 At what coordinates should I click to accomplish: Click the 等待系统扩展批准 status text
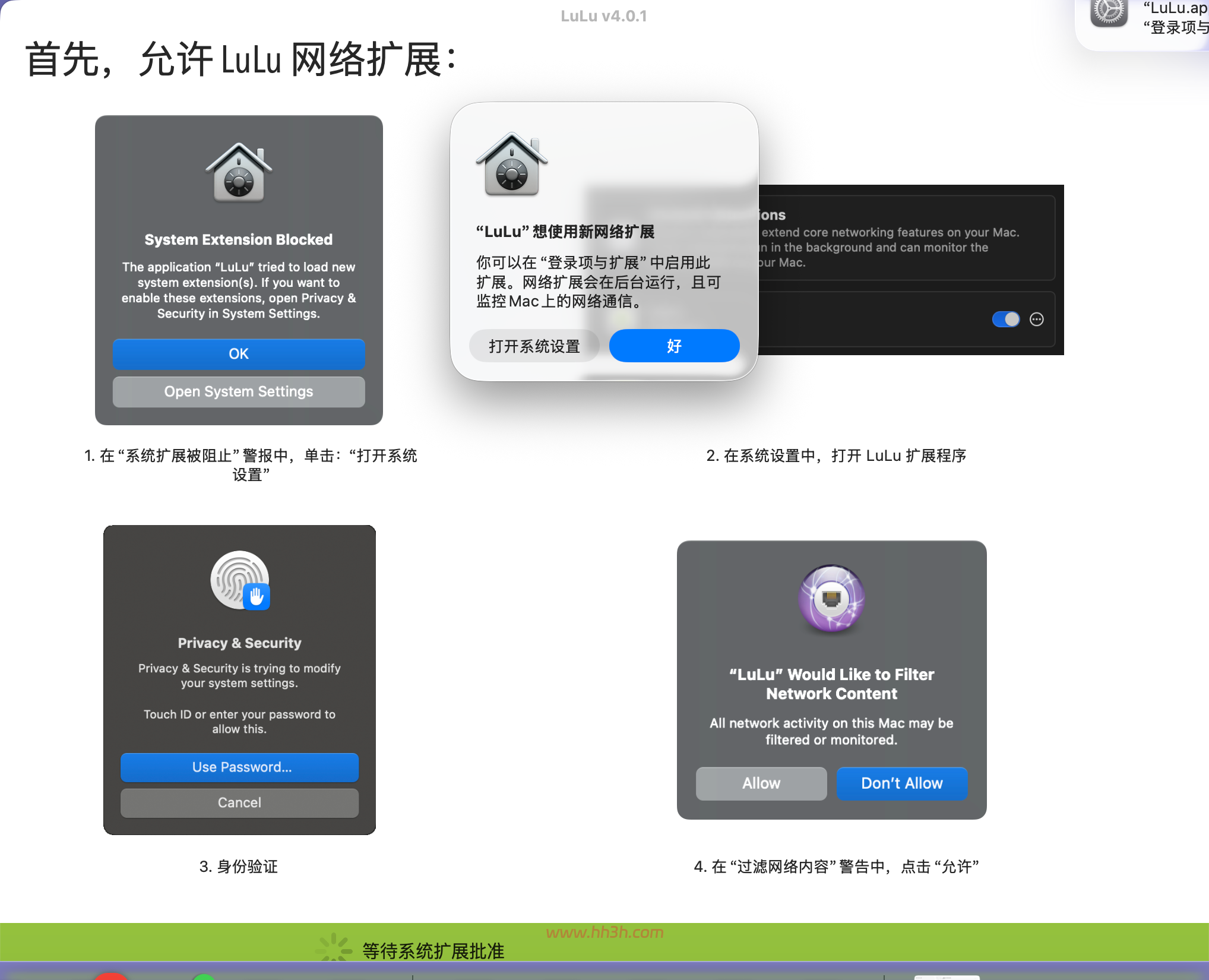[x=433, y=951]
